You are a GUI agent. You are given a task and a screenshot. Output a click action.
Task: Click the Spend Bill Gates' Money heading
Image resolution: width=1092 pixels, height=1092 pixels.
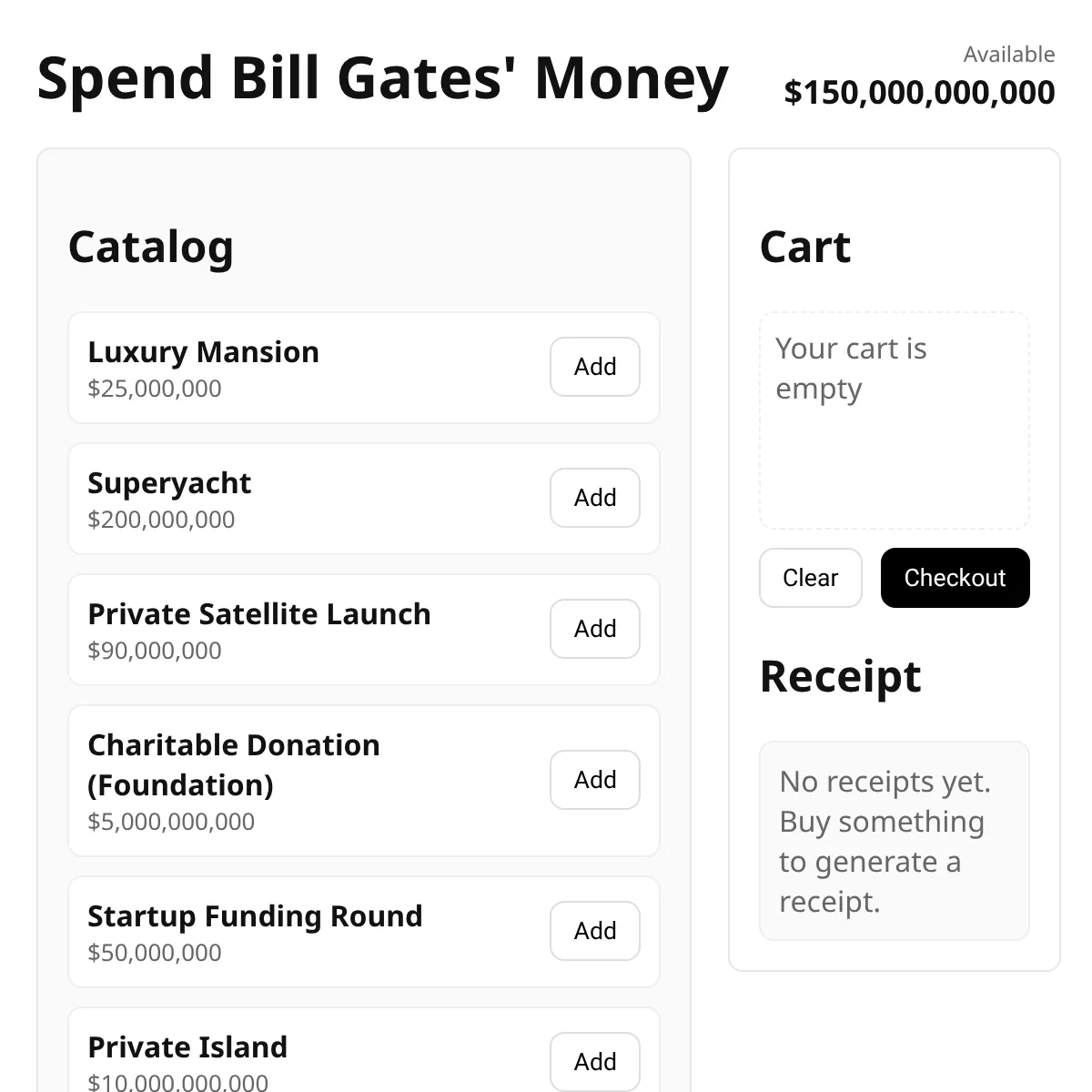pos(382,78)
